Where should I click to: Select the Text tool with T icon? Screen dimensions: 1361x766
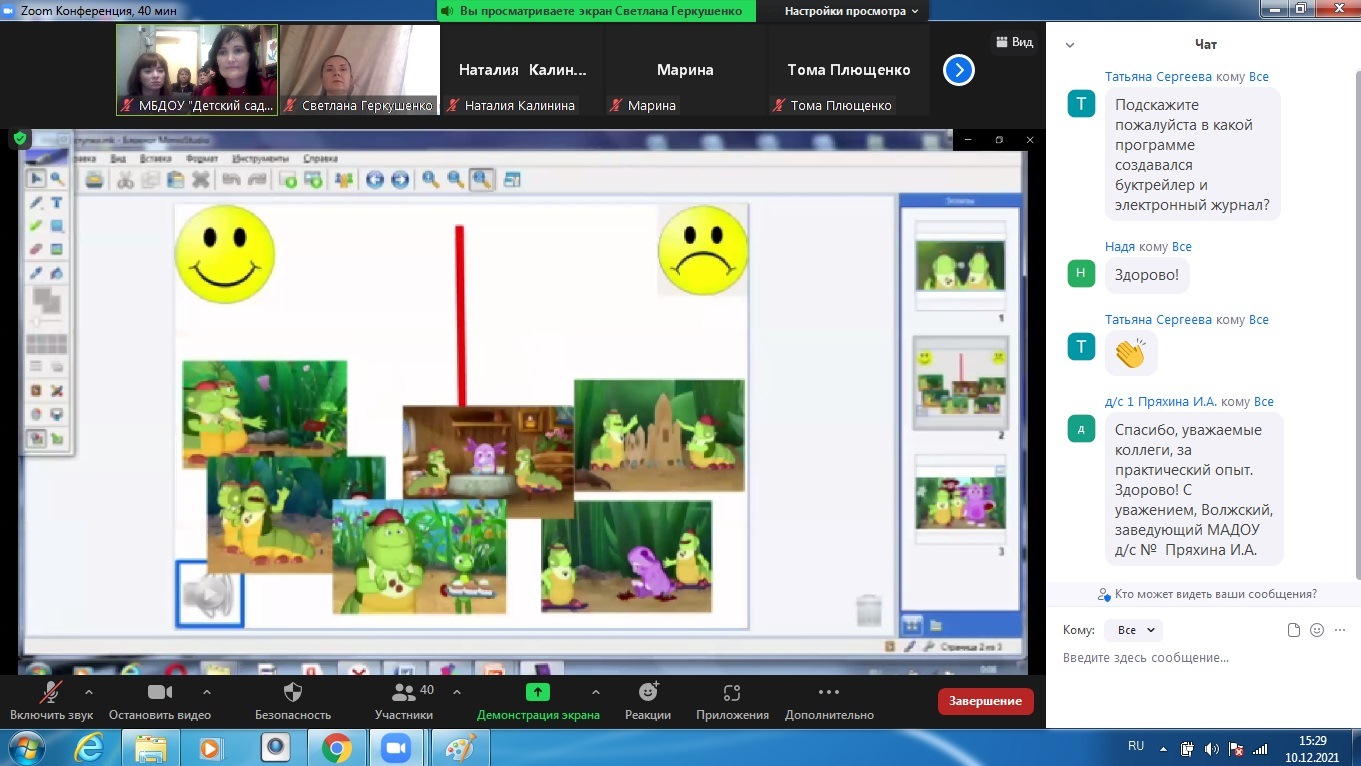coord(57,203)
